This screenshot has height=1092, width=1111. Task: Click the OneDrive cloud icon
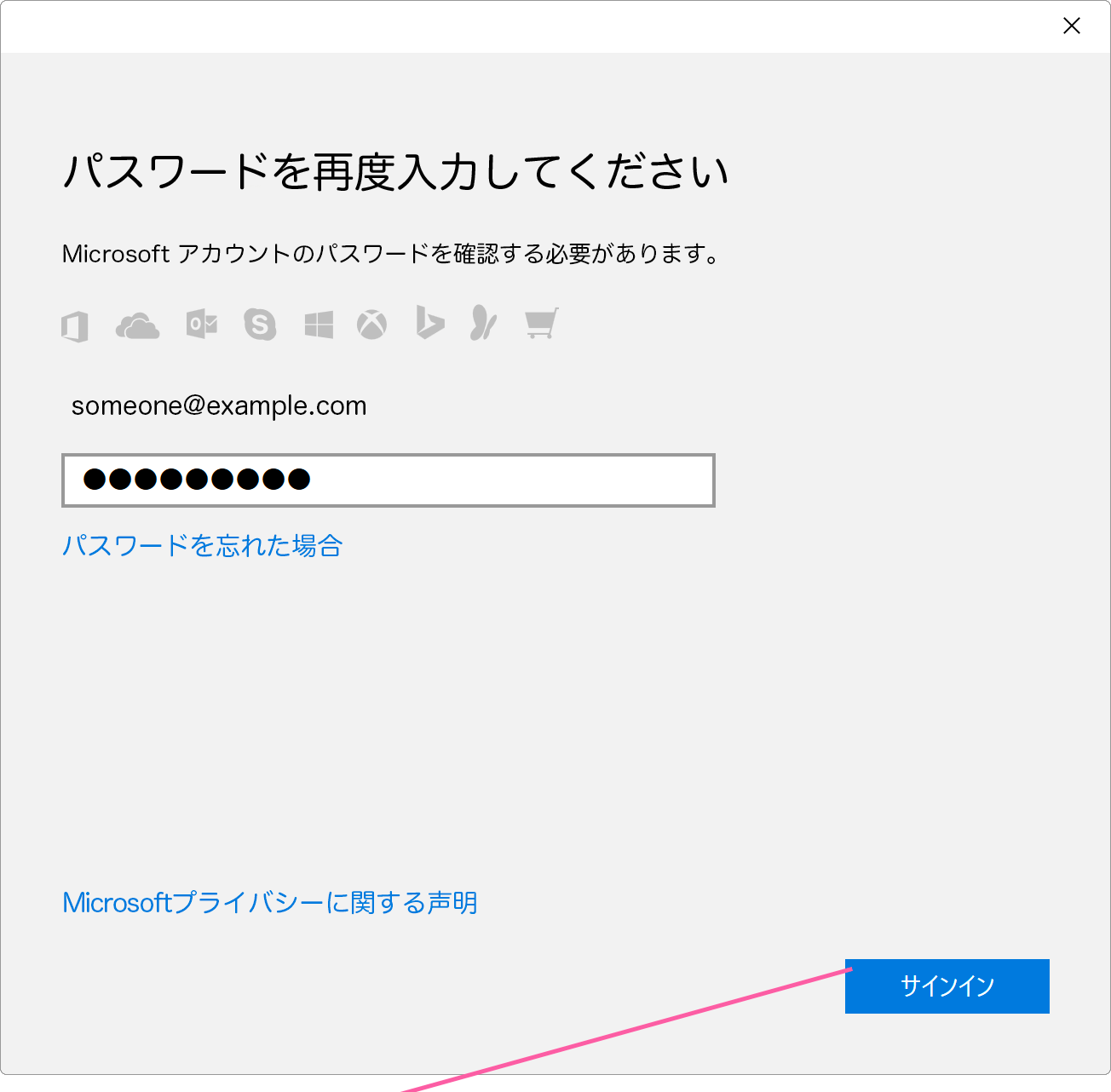pyautogui.click(x=137, y=326)
